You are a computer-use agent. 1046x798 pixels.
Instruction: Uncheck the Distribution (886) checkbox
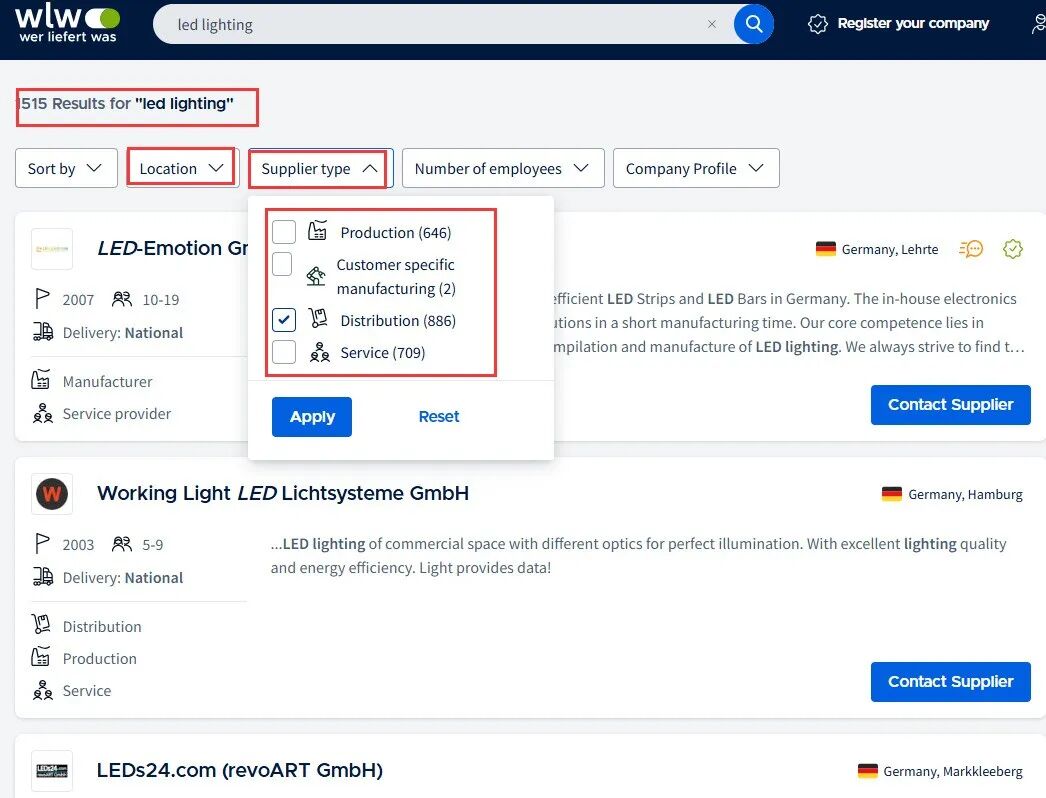coord(284,321)
